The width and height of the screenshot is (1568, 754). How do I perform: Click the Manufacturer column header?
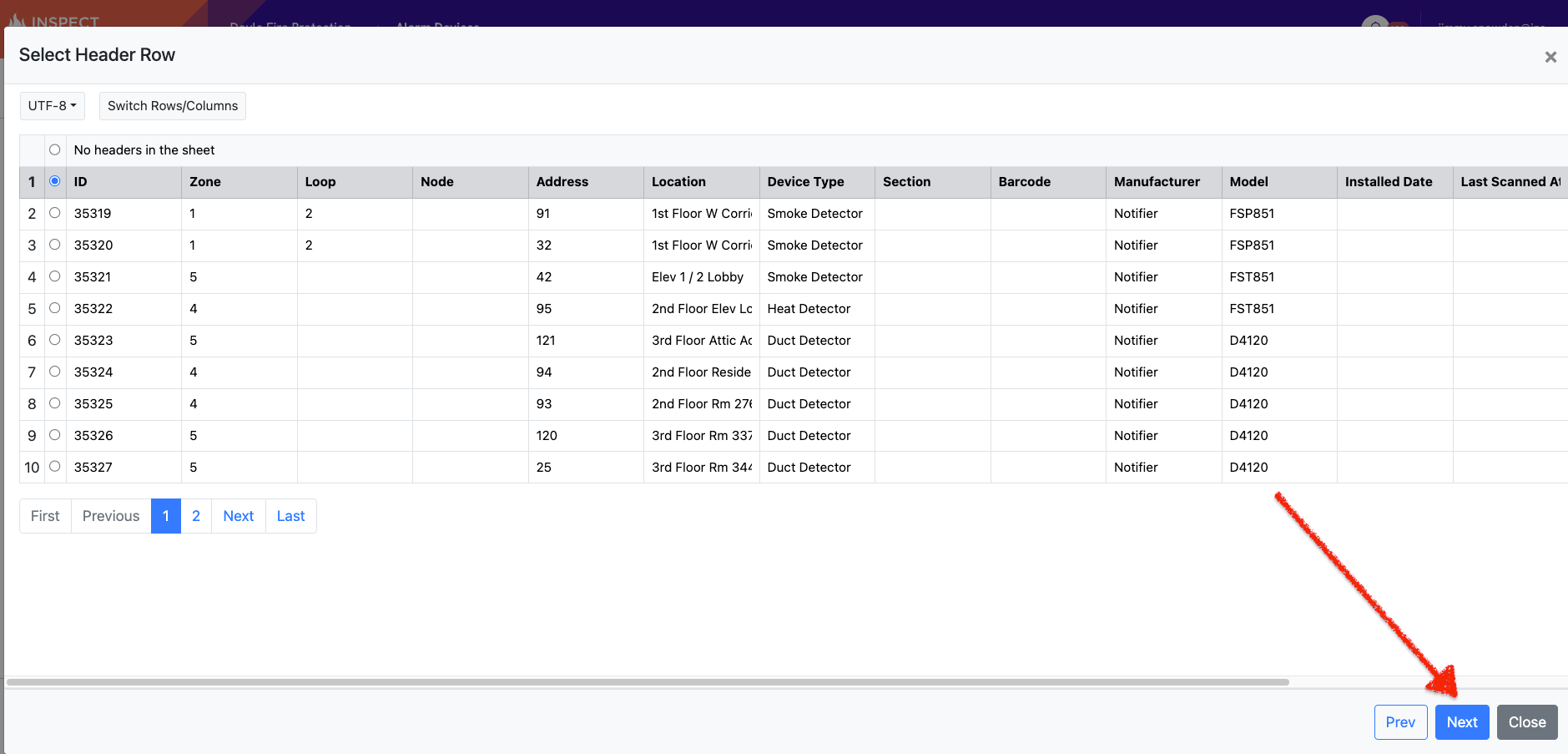point(1164,182)
